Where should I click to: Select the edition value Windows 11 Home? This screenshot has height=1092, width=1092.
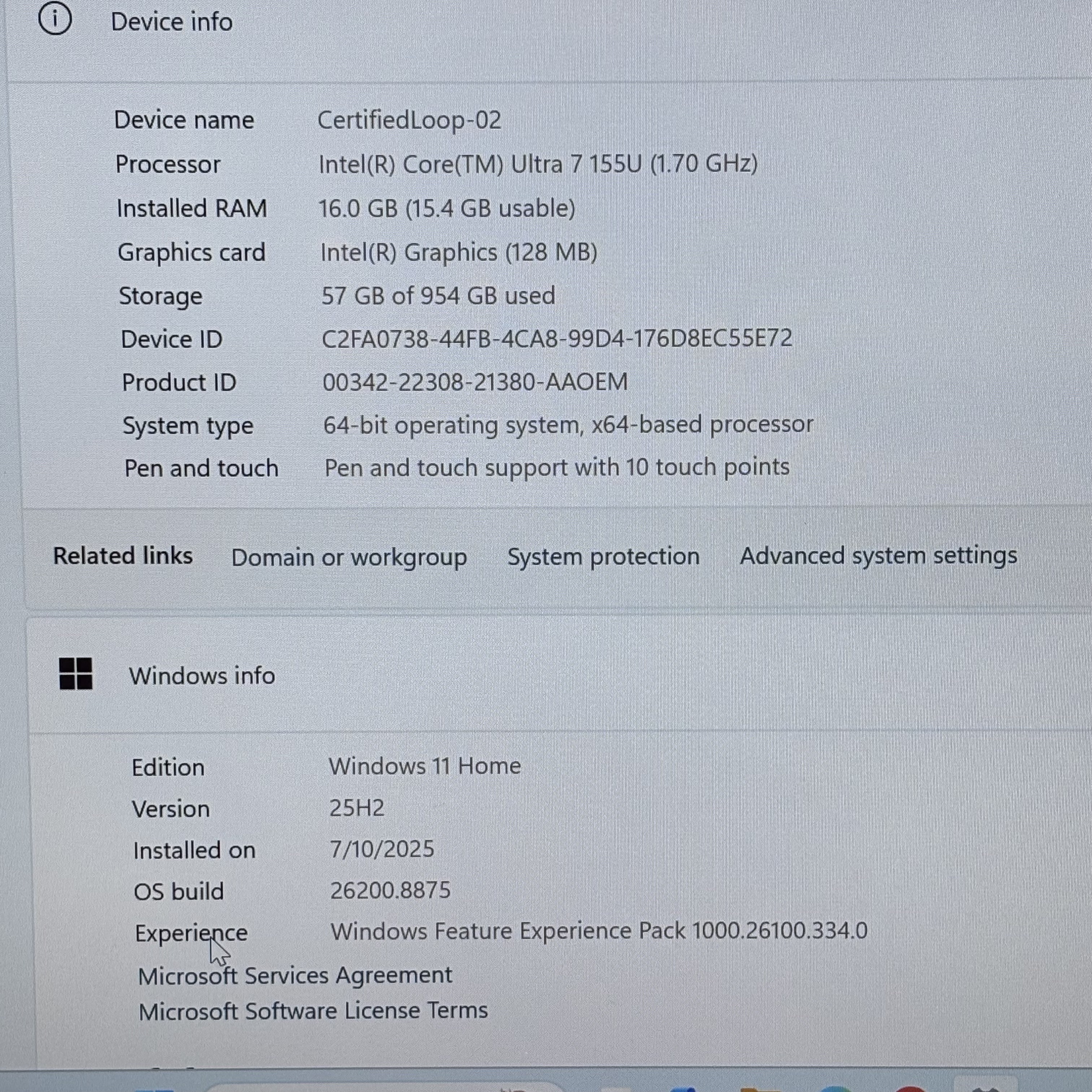tap(425, 766)
